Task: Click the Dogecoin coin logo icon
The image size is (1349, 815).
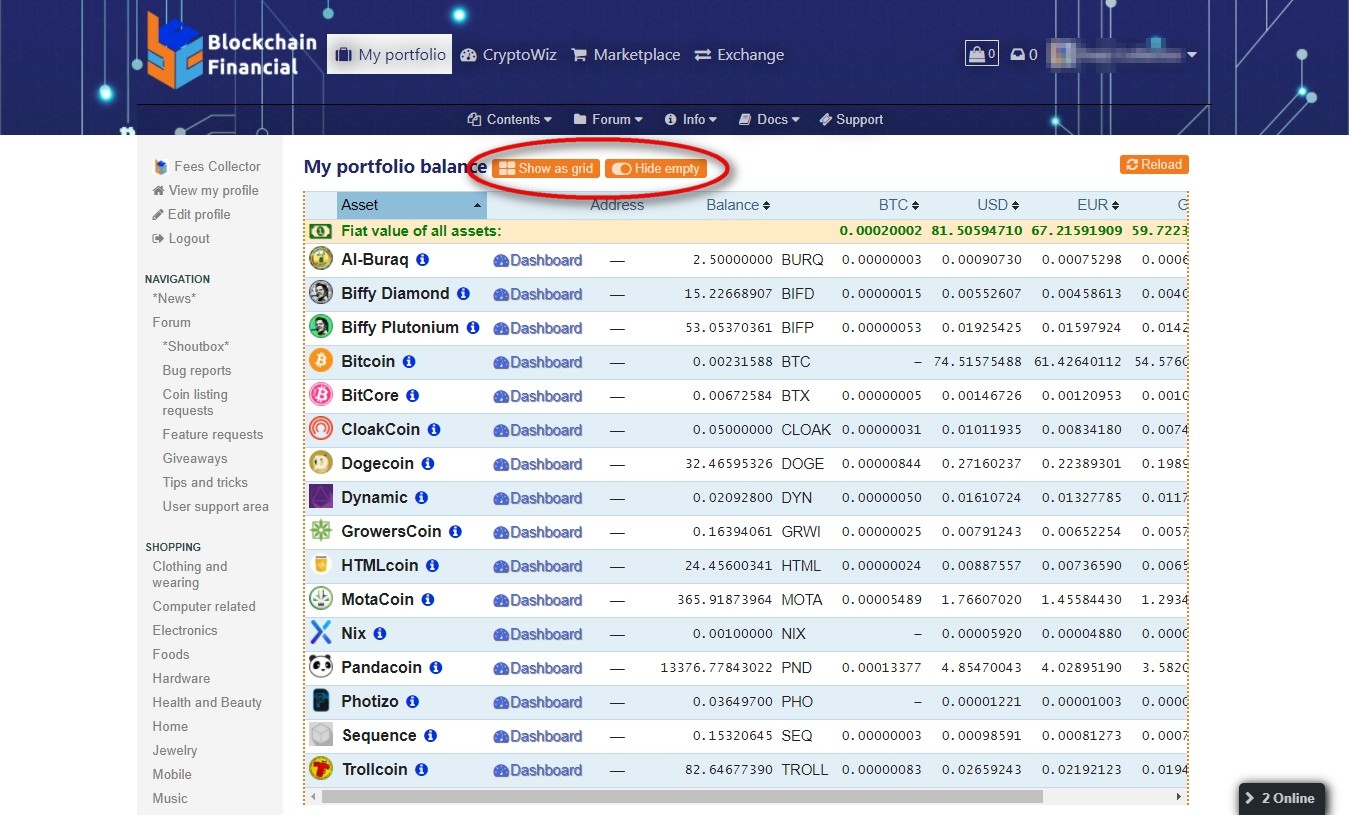Action: [321, 463]
